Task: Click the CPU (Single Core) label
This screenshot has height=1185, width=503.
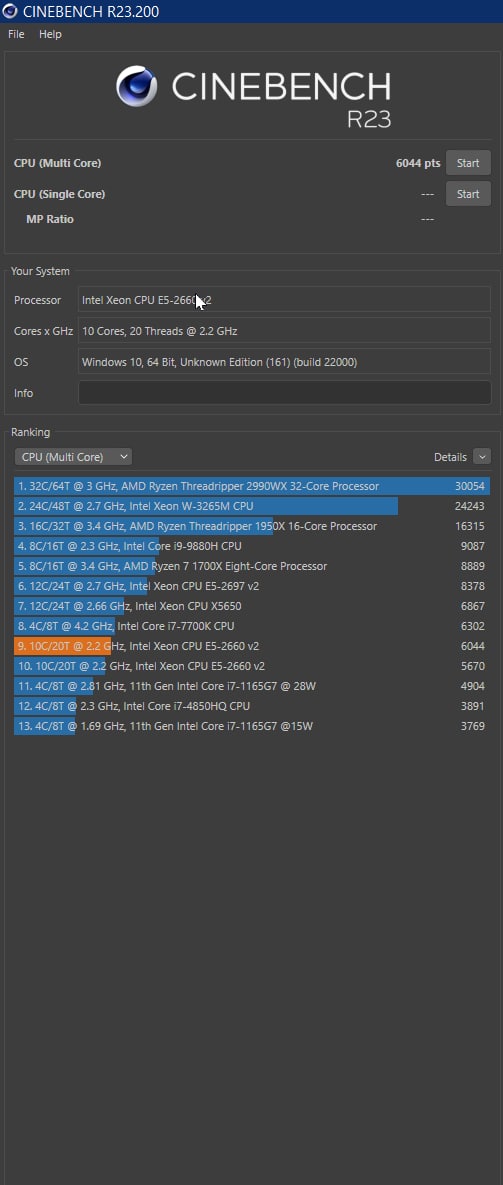Action: pos(59,194)
